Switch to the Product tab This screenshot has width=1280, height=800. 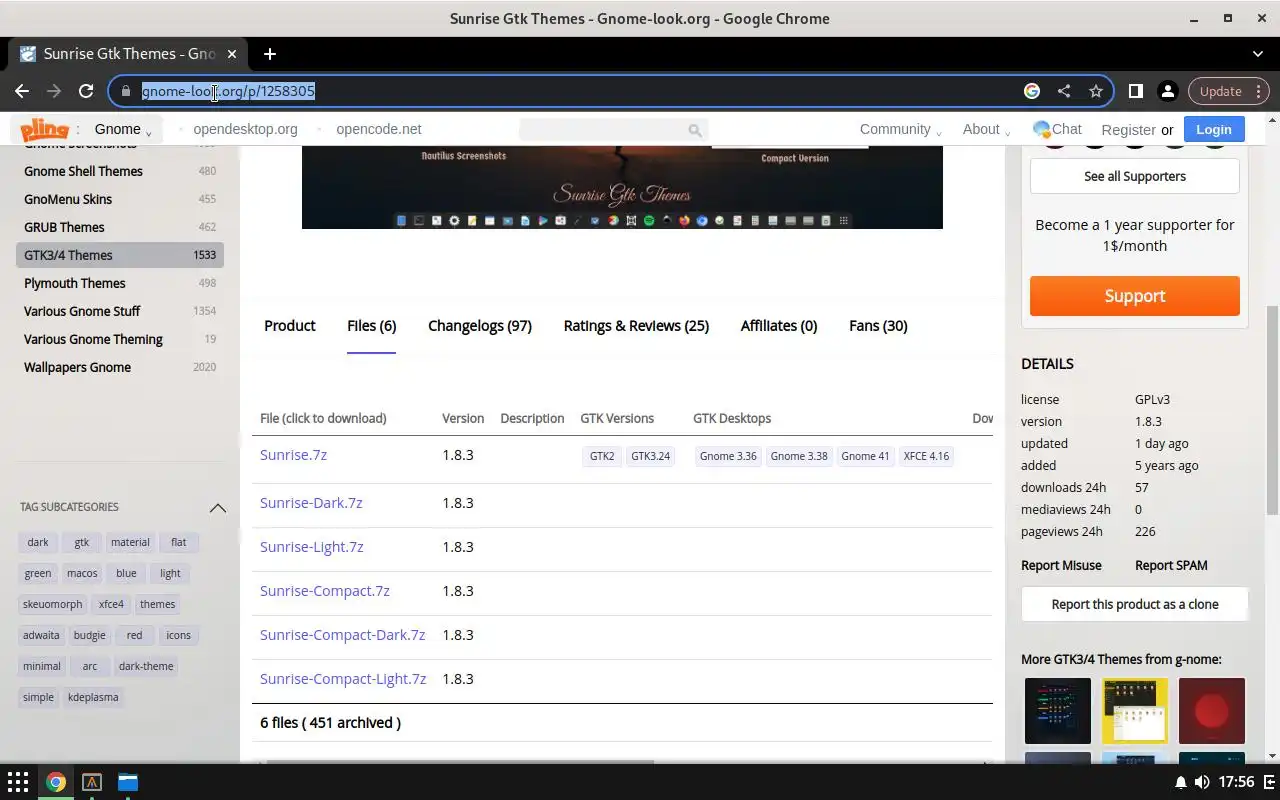tap(290, 326)
